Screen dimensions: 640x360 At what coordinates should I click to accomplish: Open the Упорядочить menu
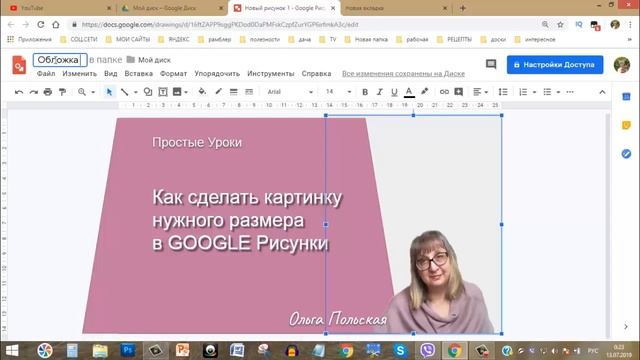[217, 74]
